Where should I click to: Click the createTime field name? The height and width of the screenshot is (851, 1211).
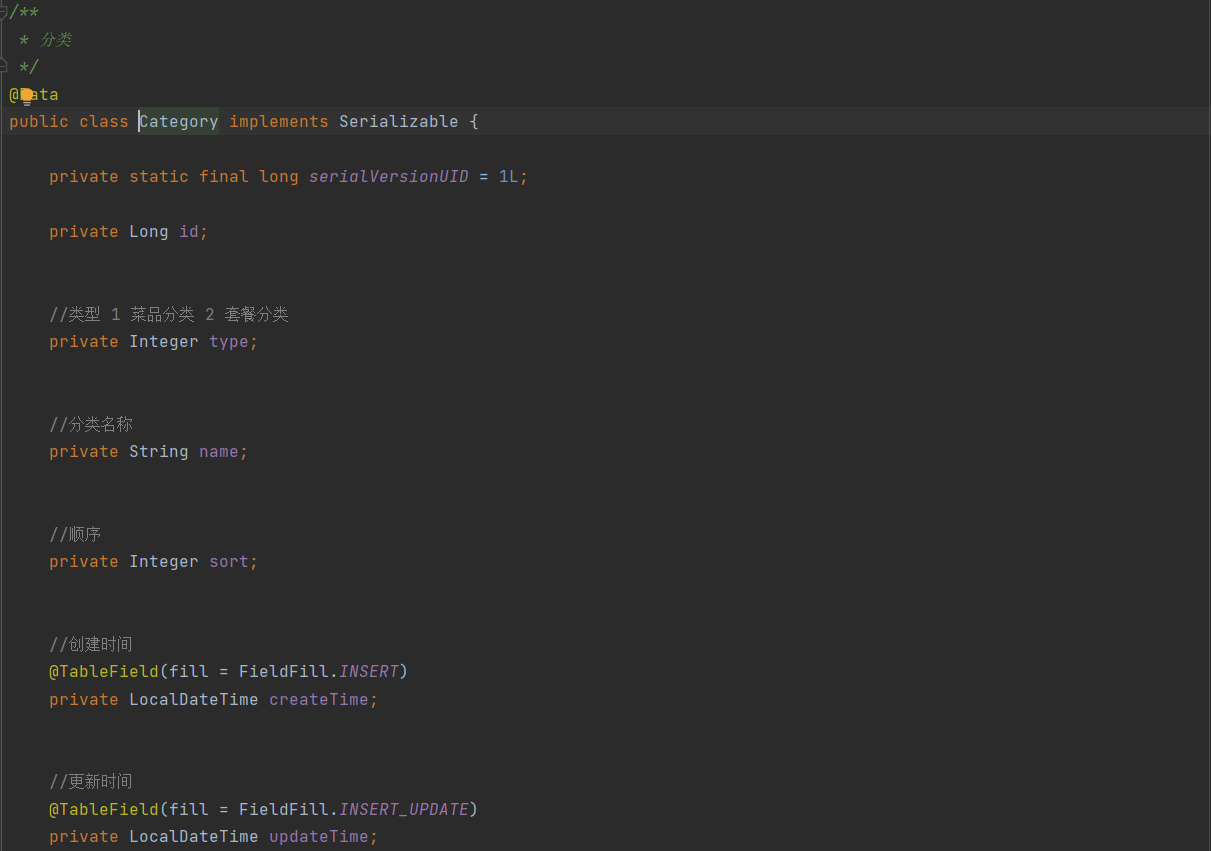click(318, 700)
